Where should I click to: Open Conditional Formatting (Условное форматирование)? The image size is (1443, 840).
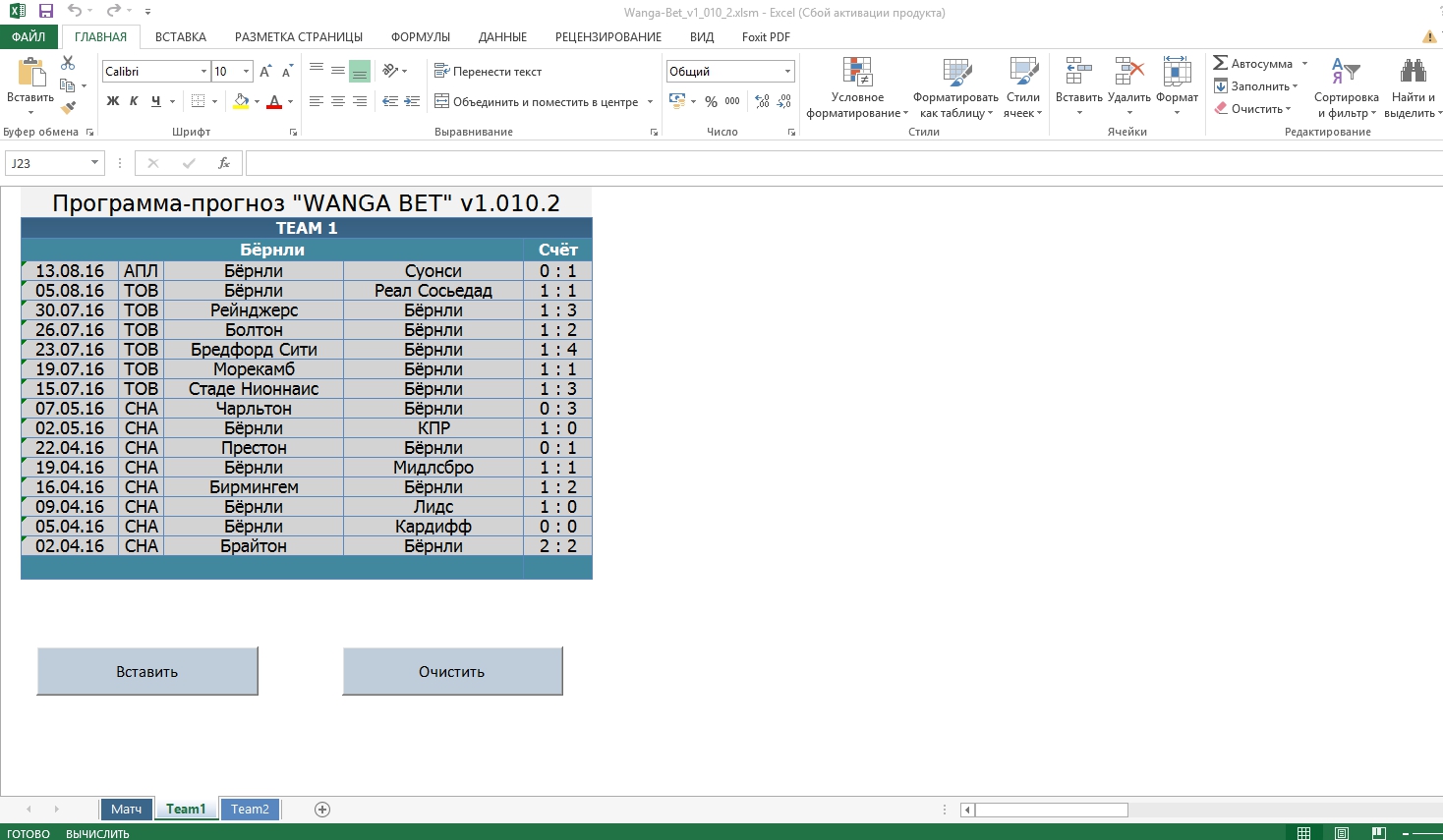click(x=857, y=87)
